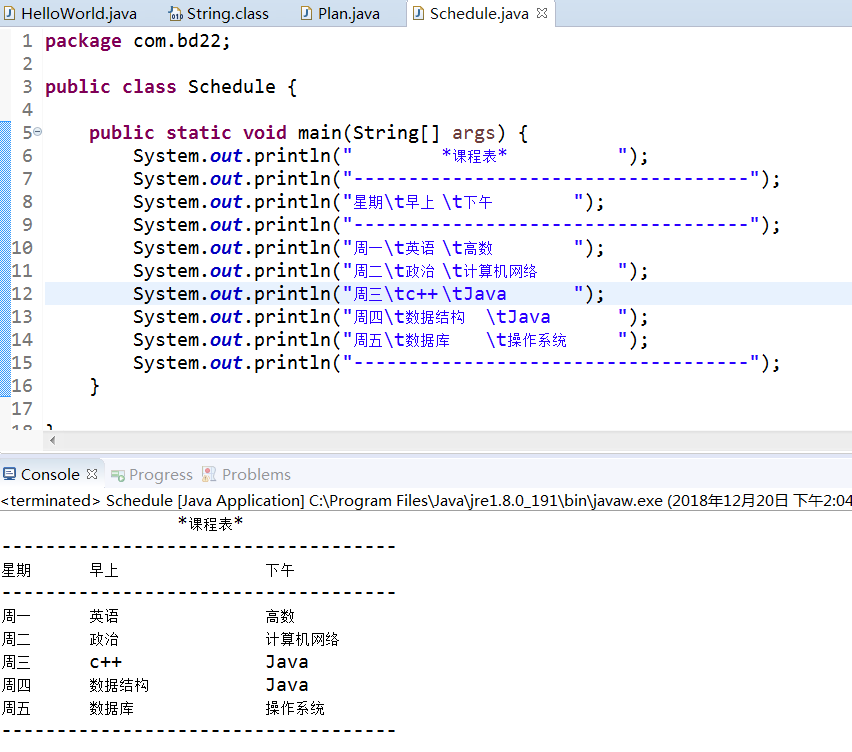The height and width of the screenshot is (752, 852).
Task: Click the HelloWorld.java file icon
Action: click(9, 14)
